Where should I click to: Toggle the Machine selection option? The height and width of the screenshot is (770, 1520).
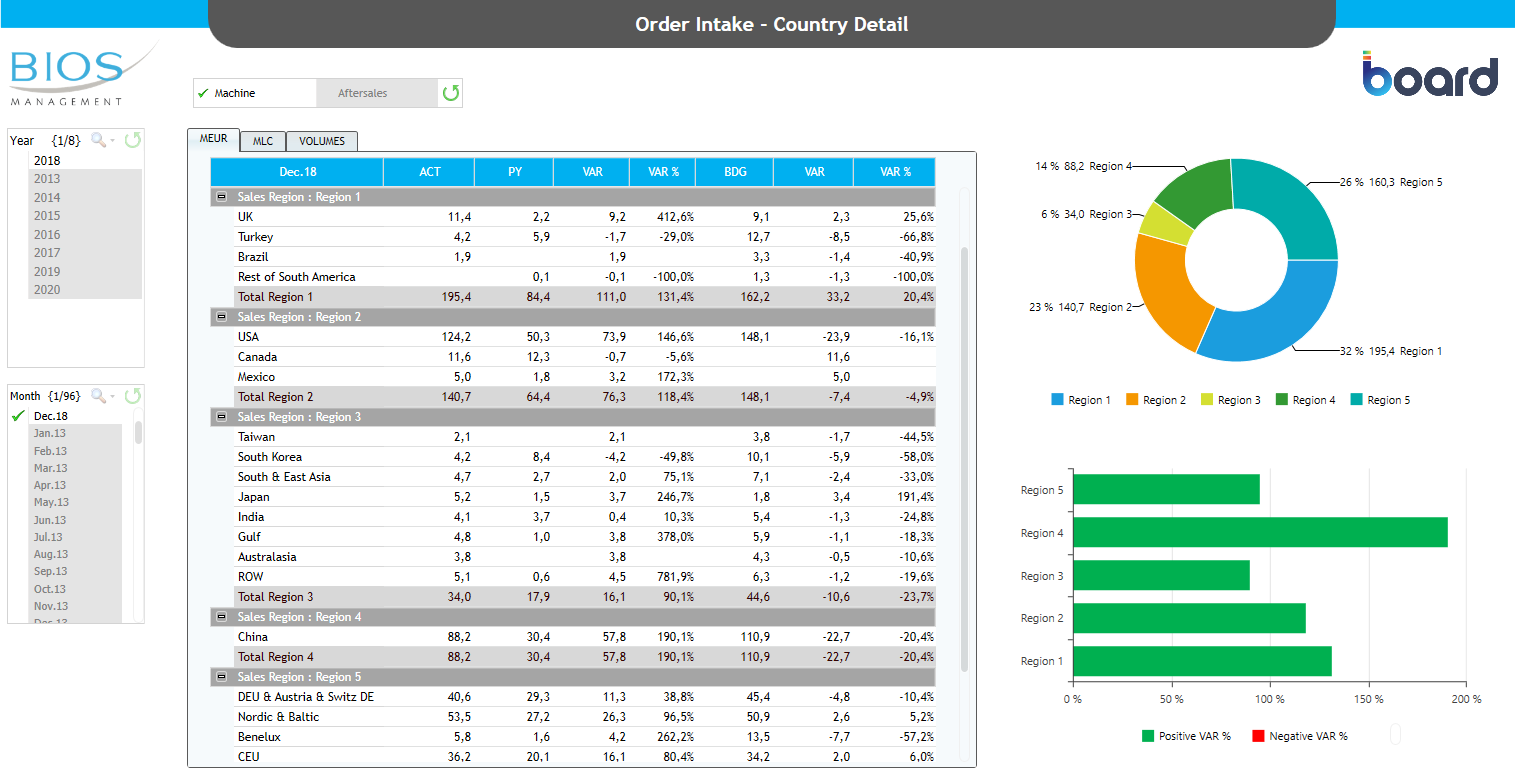[x=255, y=93]
